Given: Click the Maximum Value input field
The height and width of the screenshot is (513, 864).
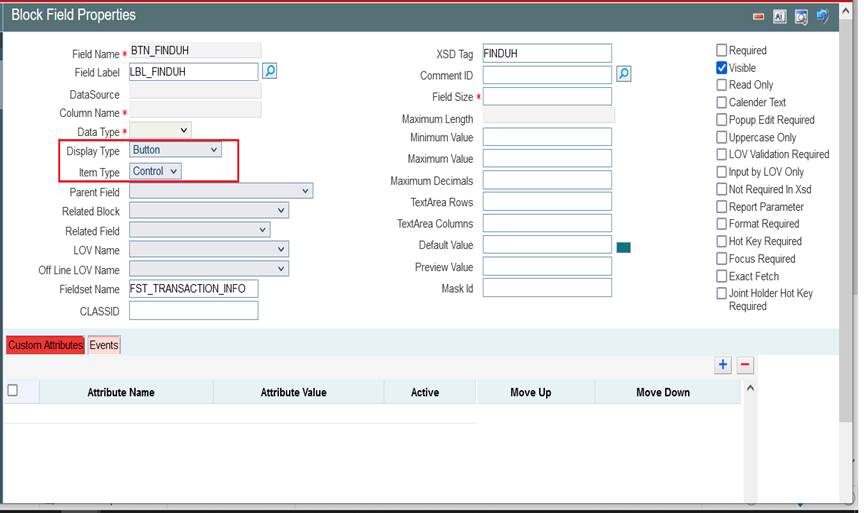Looking at the screenshot, I should coord(547,158).
